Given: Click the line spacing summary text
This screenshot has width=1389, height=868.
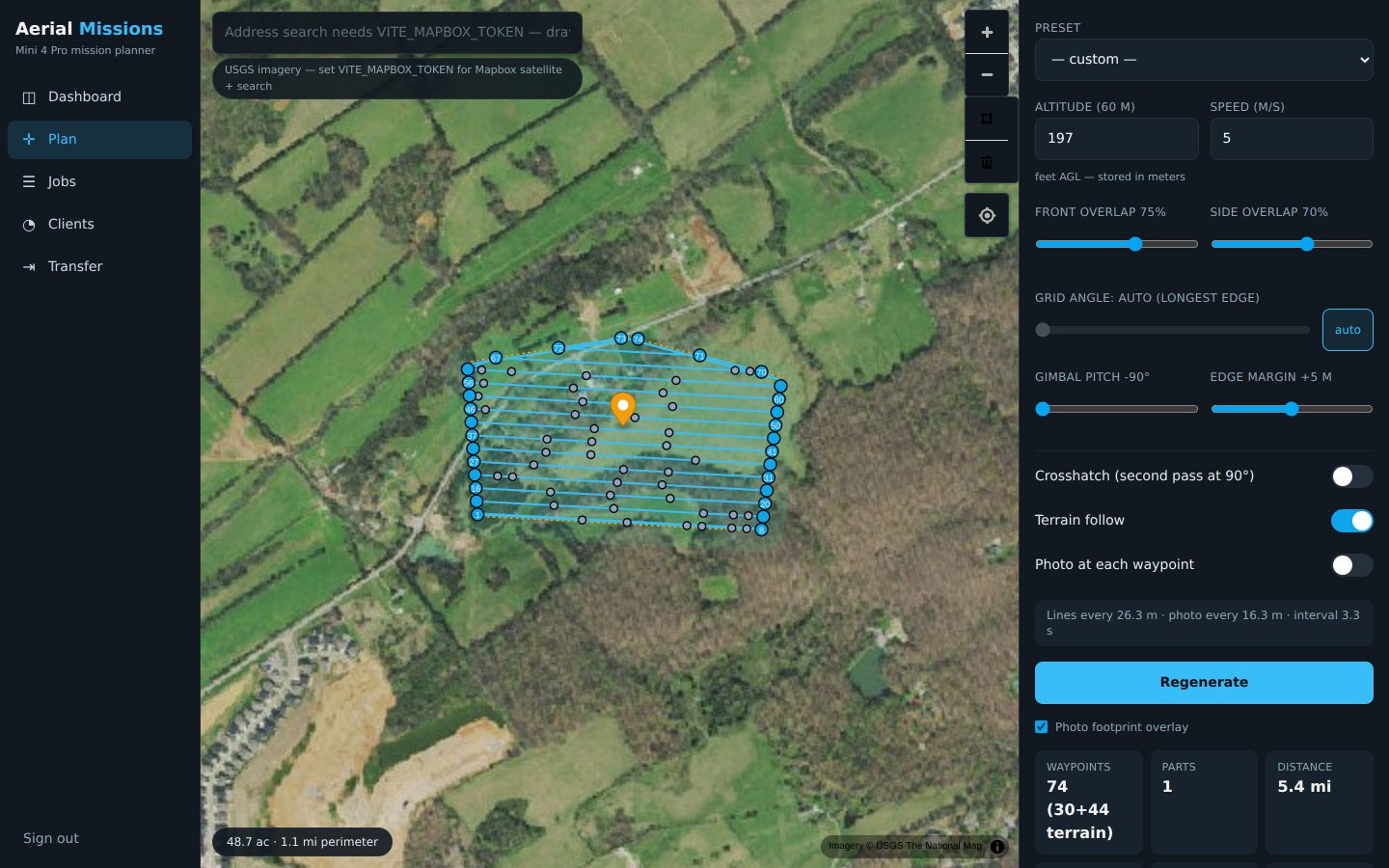Looking at the screenshot, I should point(1204,623).
